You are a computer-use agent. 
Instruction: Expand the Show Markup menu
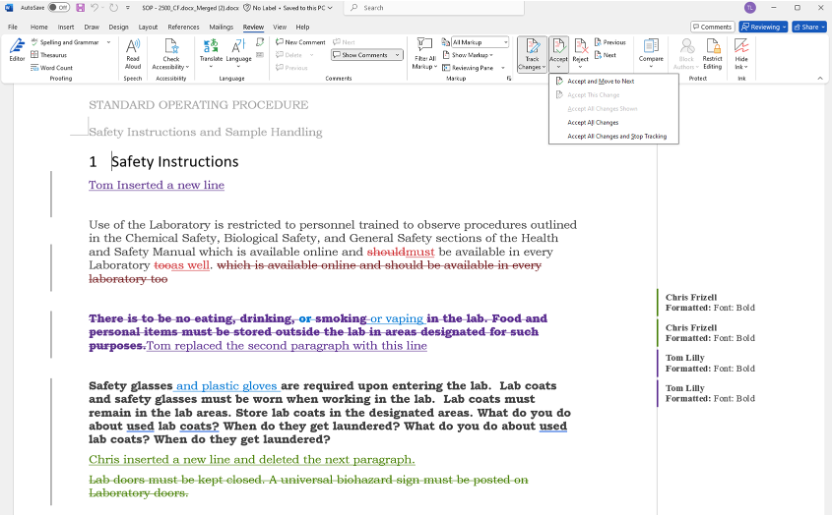(x=467, y=55)
